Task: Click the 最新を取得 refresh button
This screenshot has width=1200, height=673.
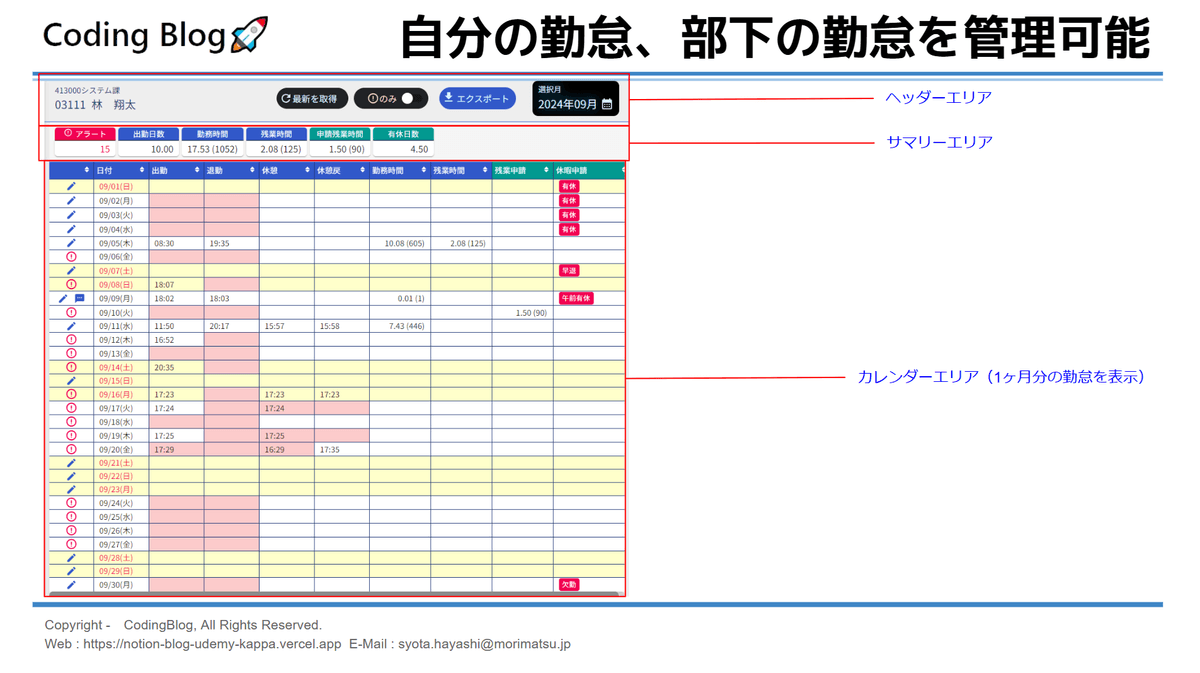Action: 313,98
